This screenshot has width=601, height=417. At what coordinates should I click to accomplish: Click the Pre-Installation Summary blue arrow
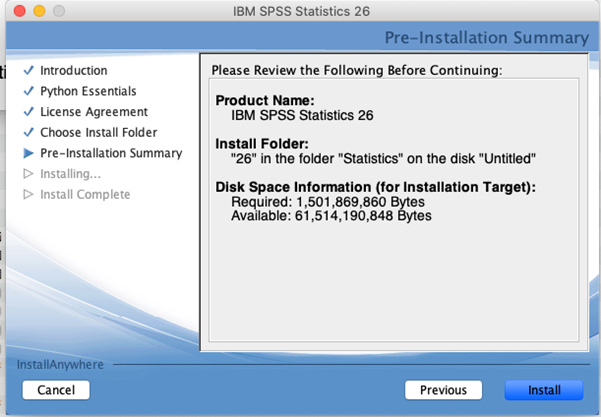[28, 153]
